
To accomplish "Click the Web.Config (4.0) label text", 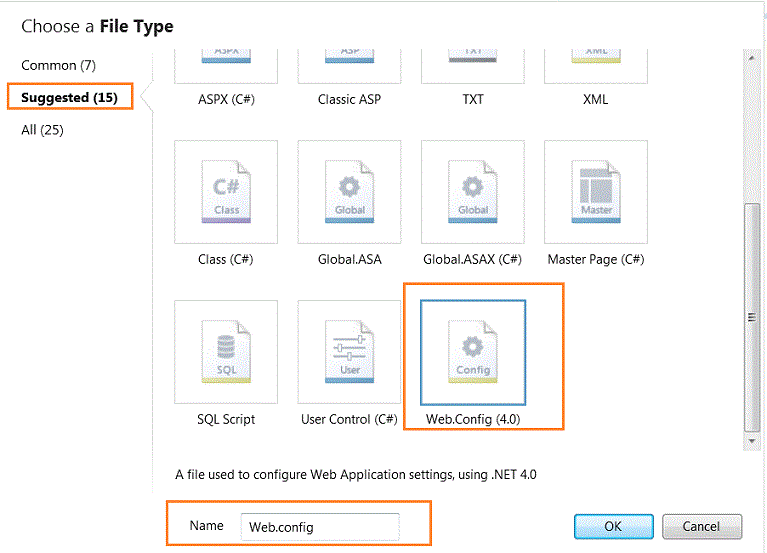I will (473, 419).
